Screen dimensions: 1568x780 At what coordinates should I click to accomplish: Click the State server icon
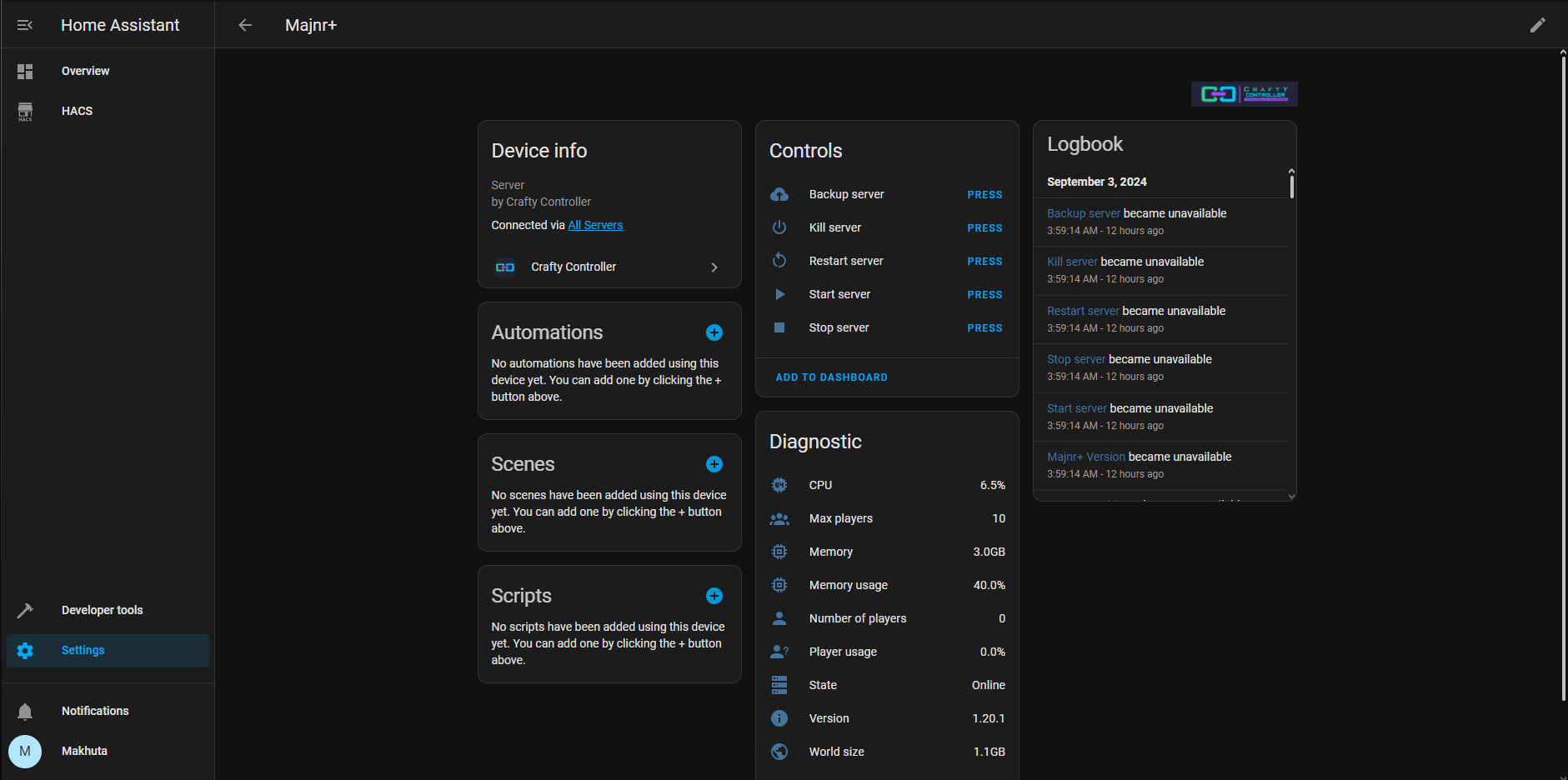(779, 685)
